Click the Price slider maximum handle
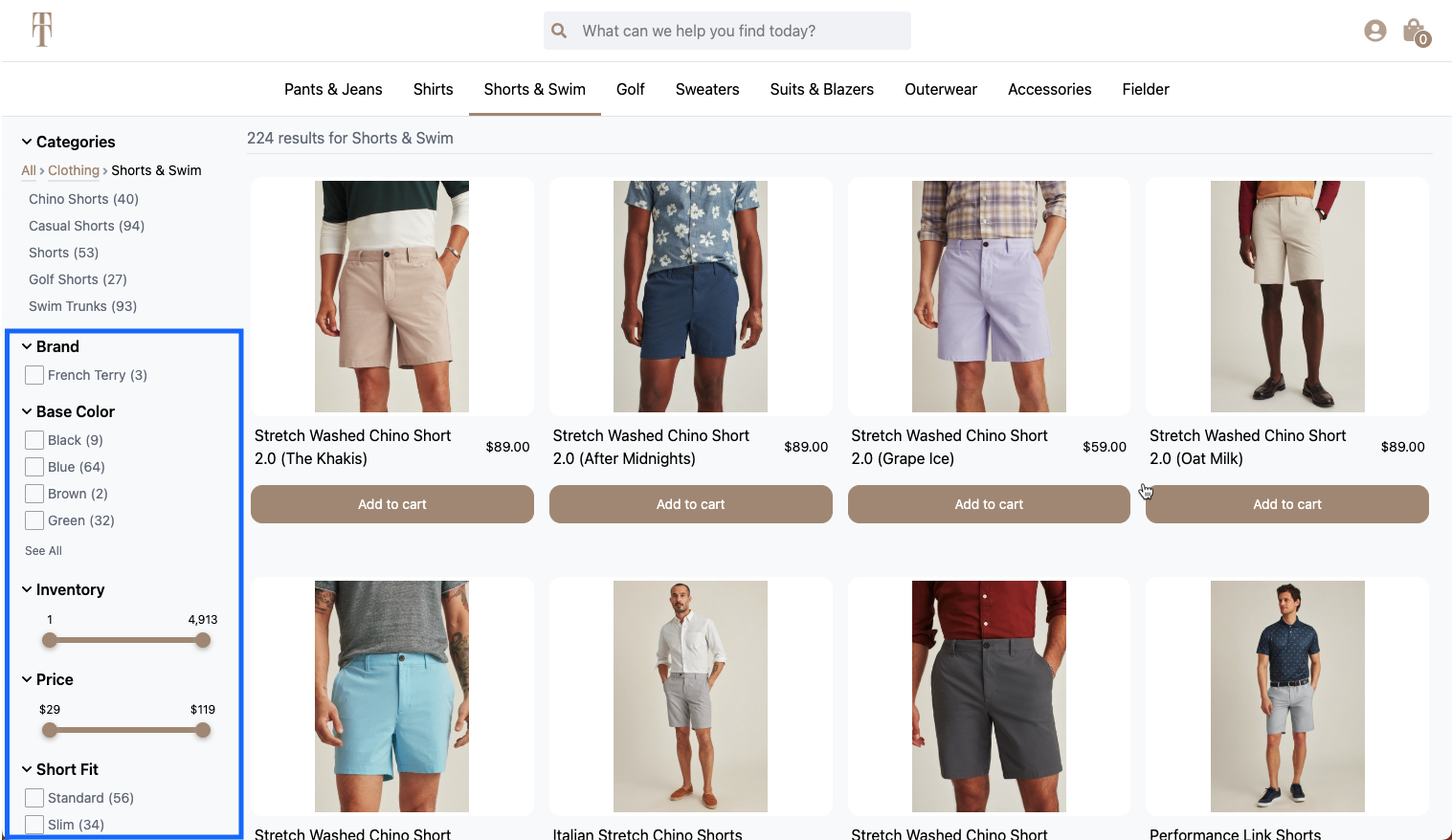The width and height of the screenshot is (1452, 840). coord(203,730)
